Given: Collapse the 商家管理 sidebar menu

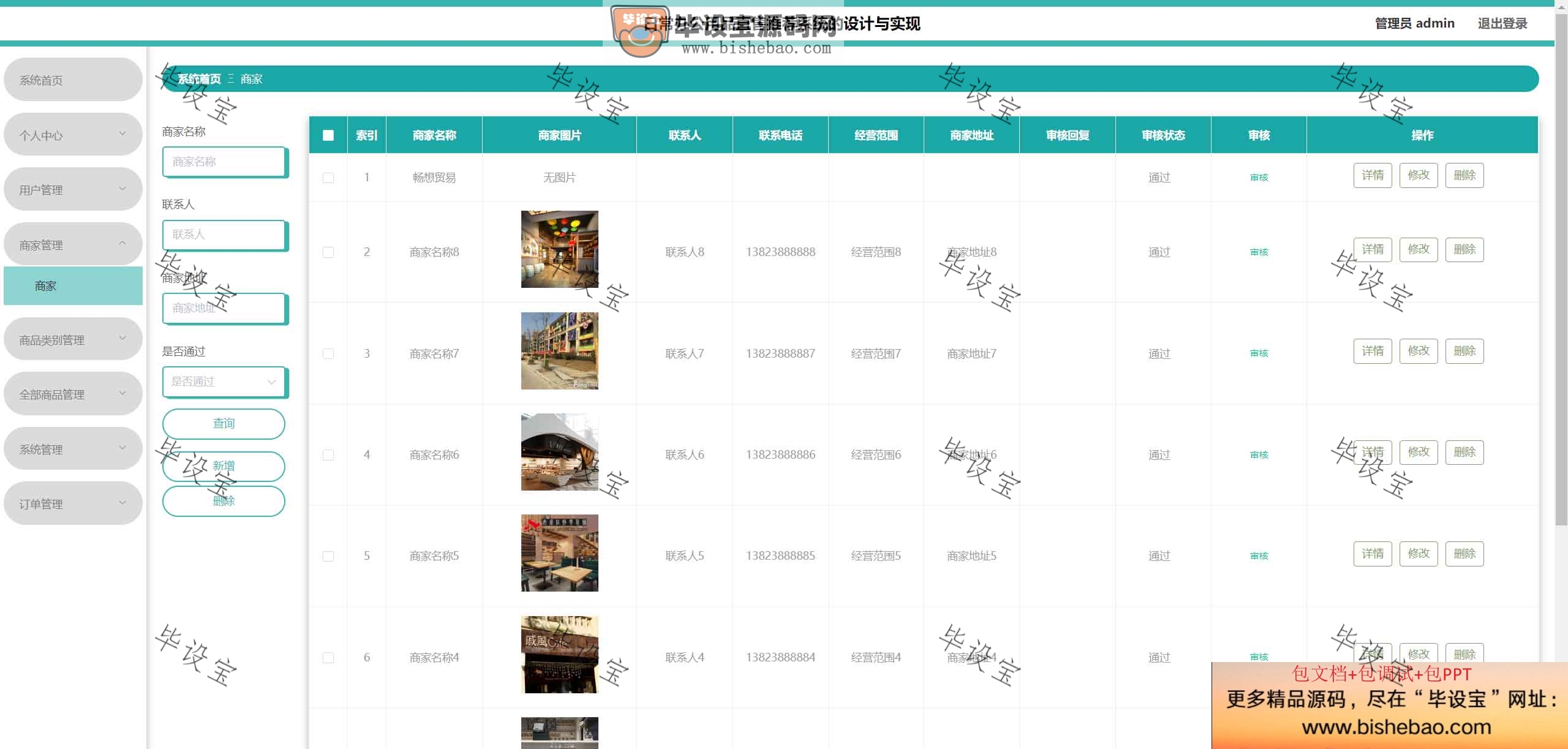Looking at the screenshot, I should point(73,244).
